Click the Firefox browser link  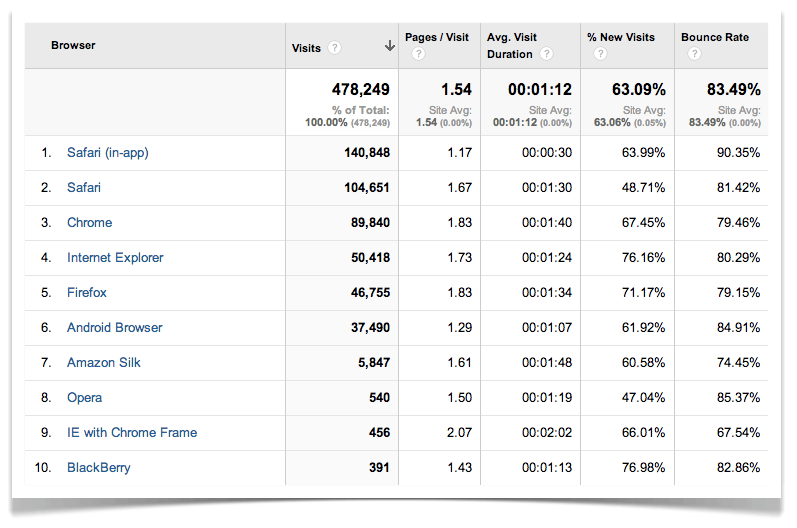[87, 293]
